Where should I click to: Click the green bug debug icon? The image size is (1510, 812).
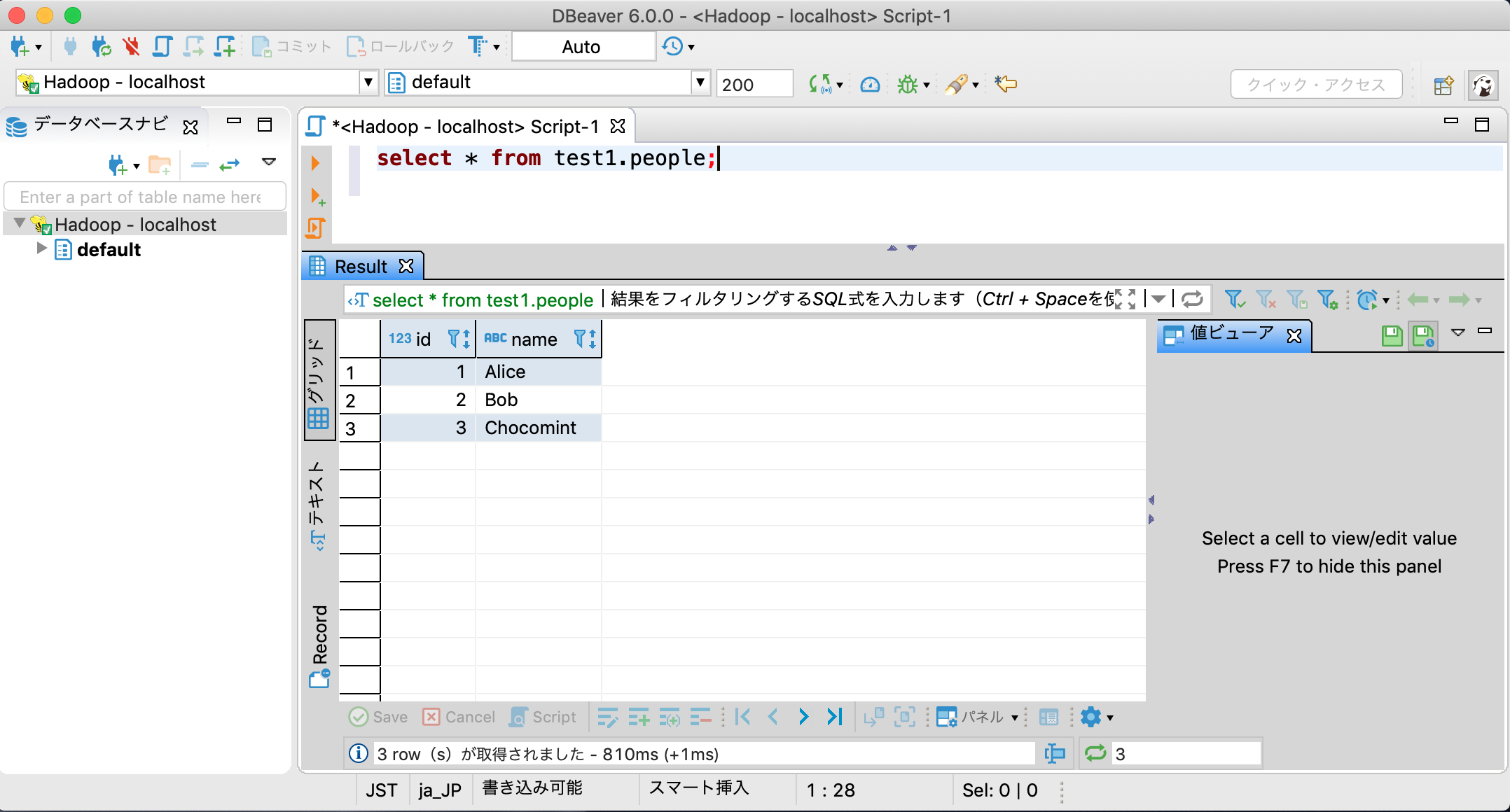pos(908,85)
